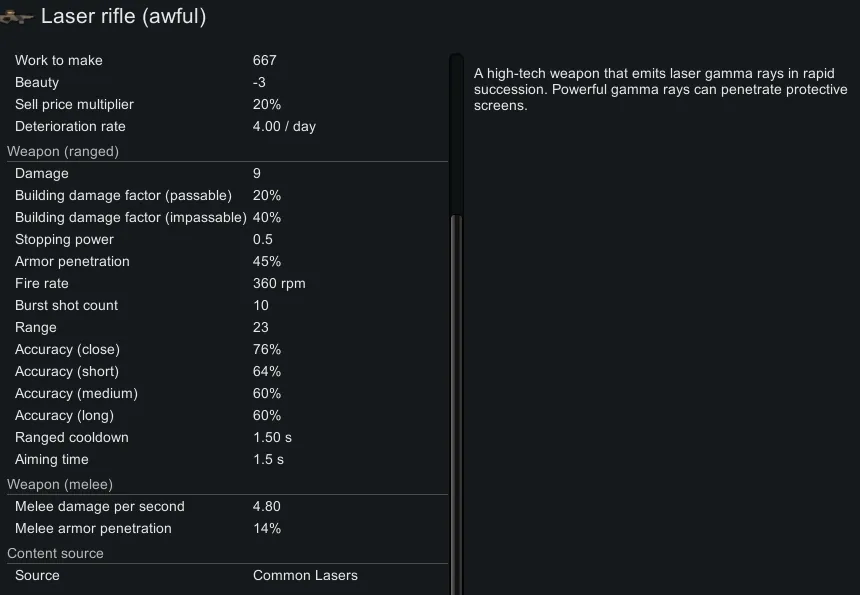Viewport: 860px width, 595px height.
Task: Select the Work to make row
Action: [x=225, y=61]
